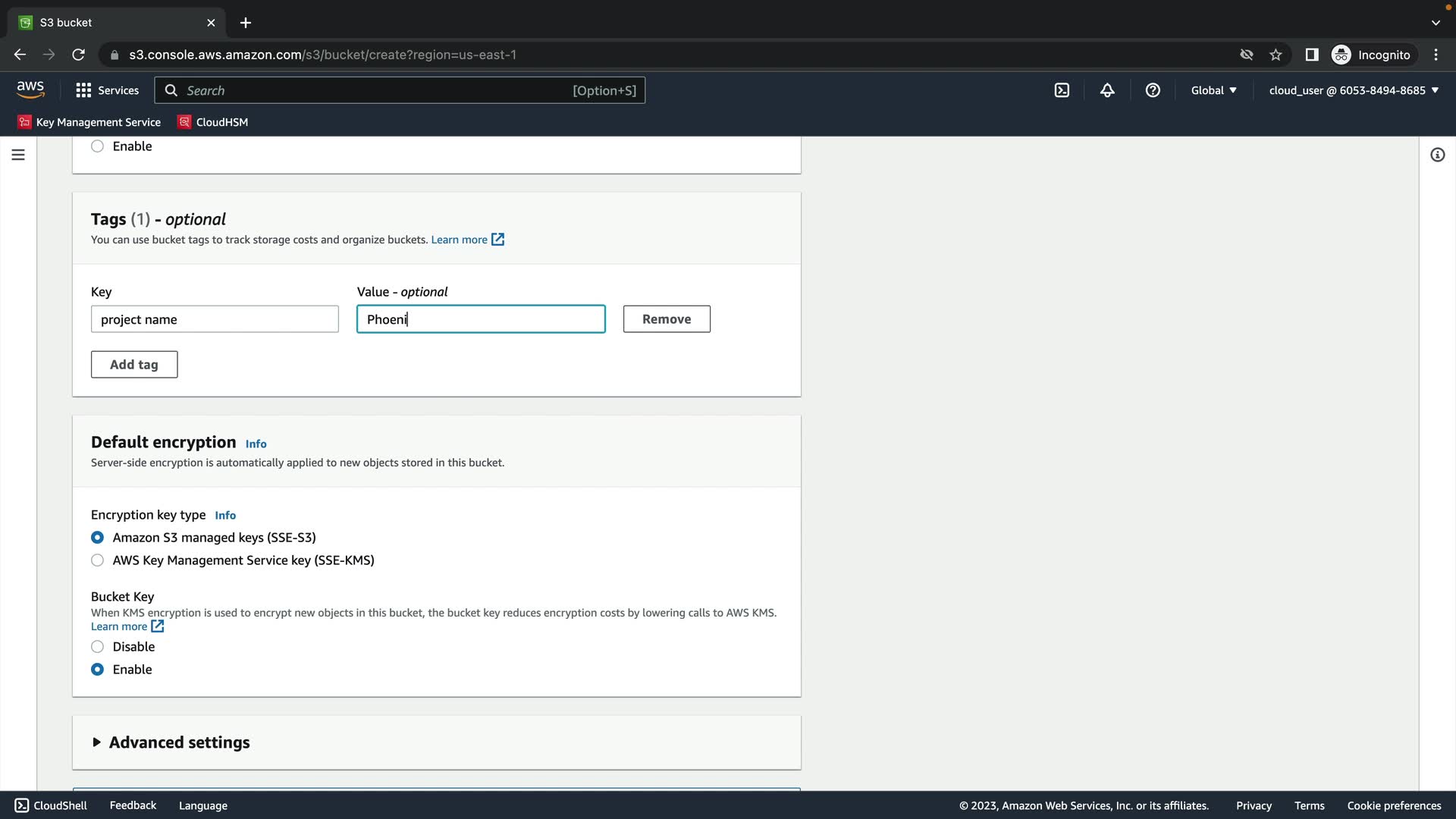Image resolution: width=1456 pixels, height=819 pixels.
Task: Open the cloud_user account dropdown
Action: click(x=1354, y=90)
